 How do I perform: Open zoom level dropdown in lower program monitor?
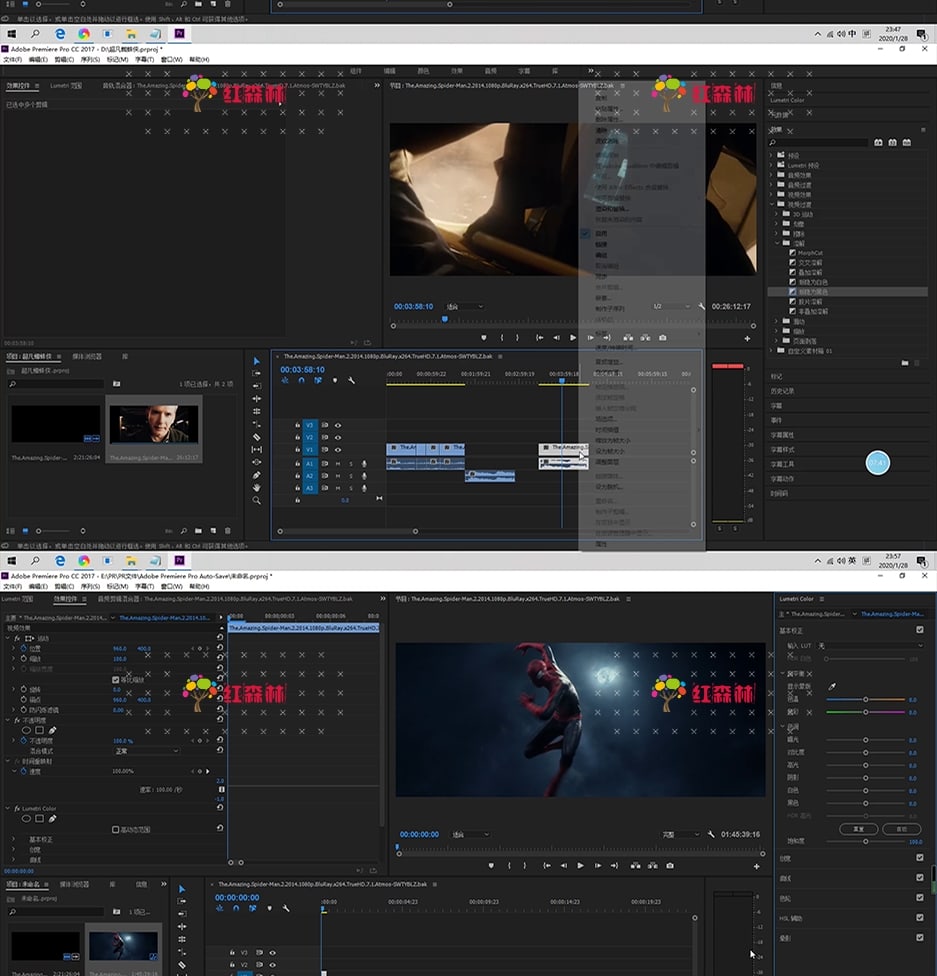click(471, 835)
